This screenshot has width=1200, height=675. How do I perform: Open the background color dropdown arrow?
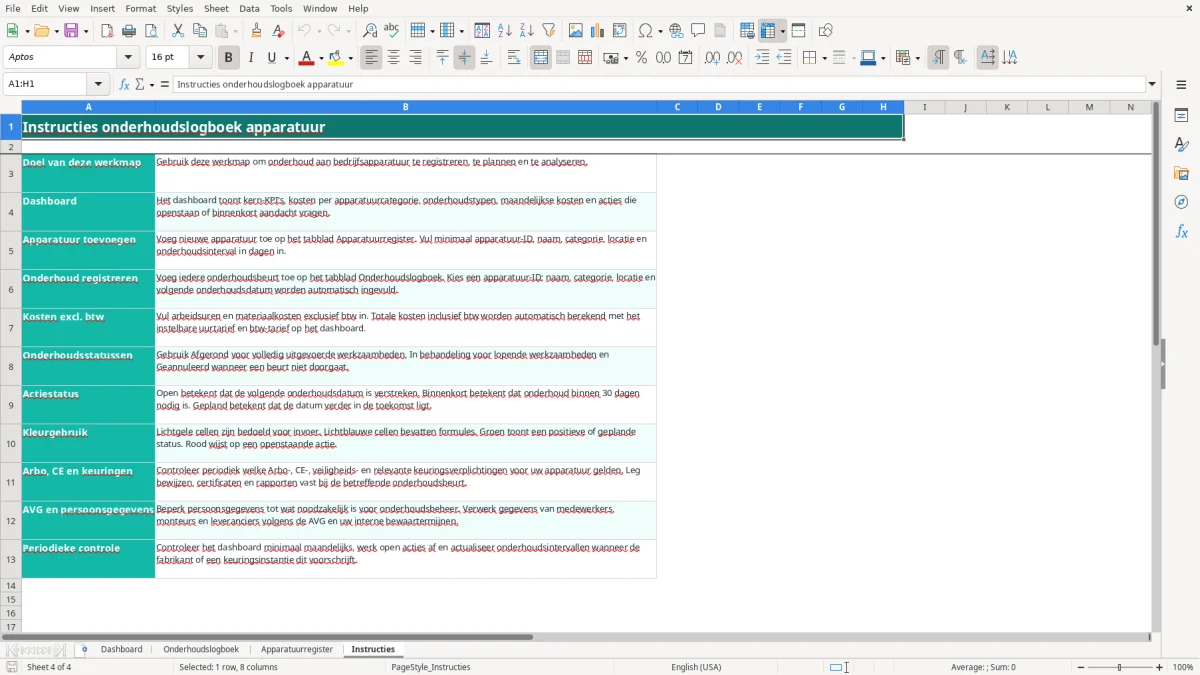pos(352,58)
